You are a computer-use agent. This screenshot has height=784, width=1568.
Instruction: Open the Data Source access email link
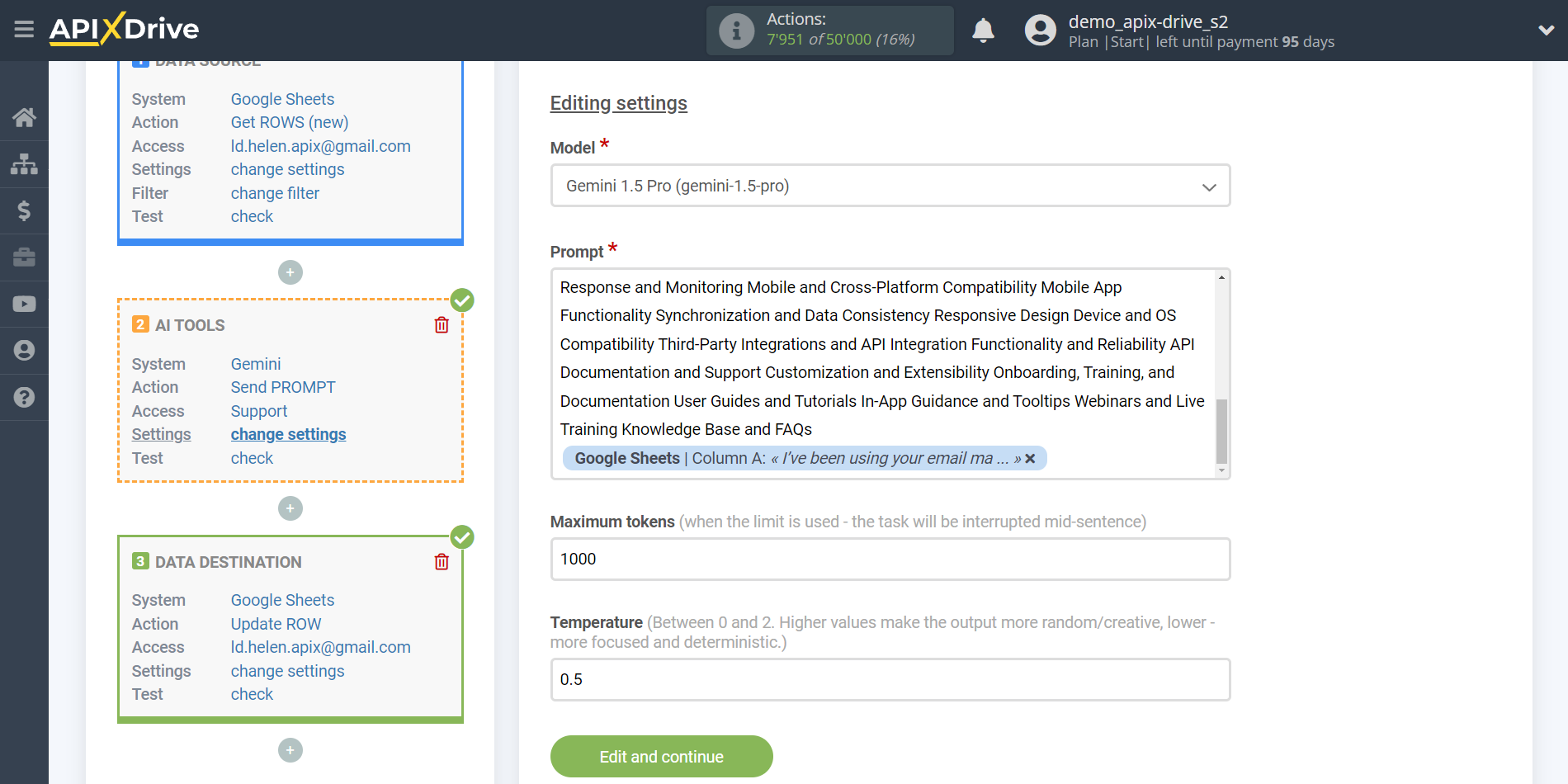point(321,146)
